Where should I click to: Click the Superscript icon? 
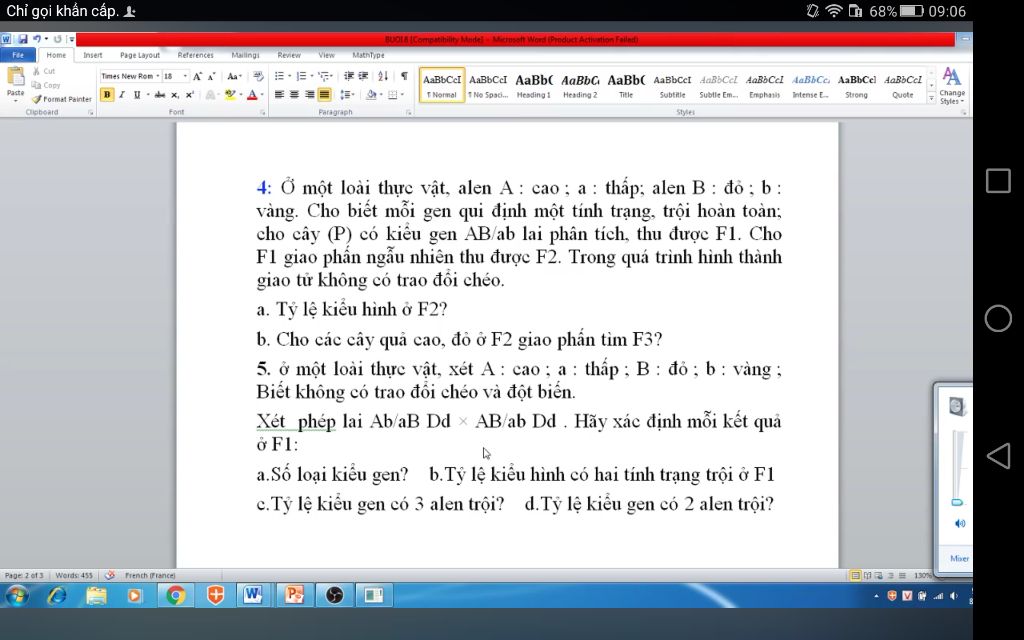[189, 95]
